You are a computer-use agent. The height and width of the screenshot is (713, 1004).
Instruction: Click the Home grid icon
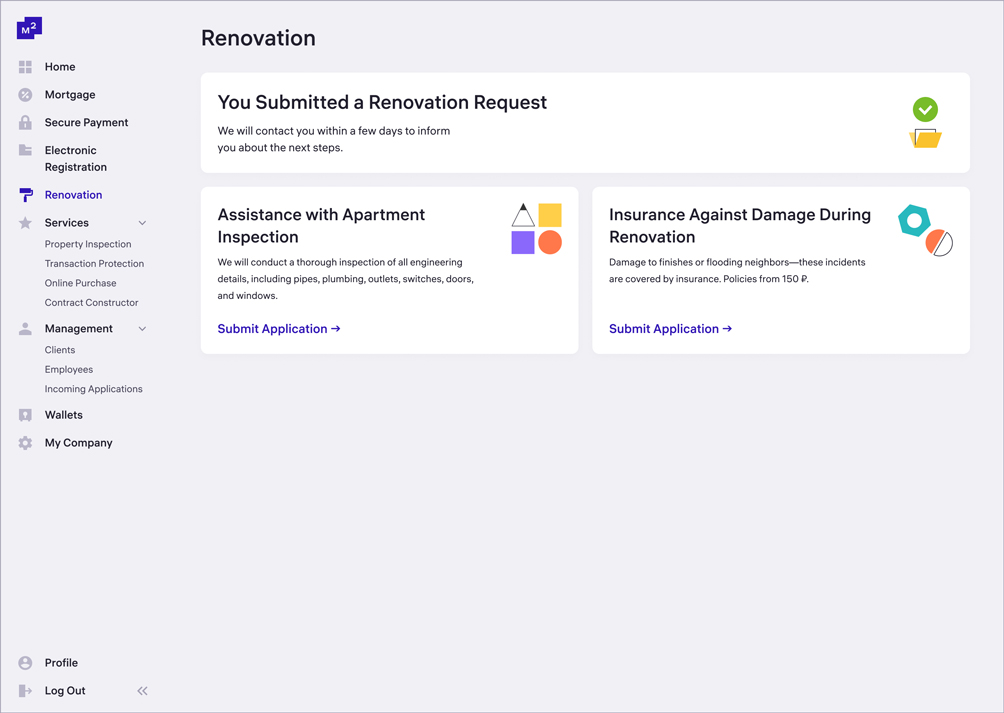point(25,67)
